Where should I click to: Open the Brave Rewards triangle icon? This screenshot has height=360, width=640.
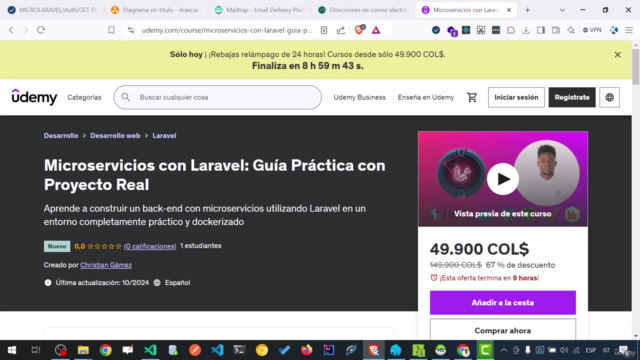(376, 30)
